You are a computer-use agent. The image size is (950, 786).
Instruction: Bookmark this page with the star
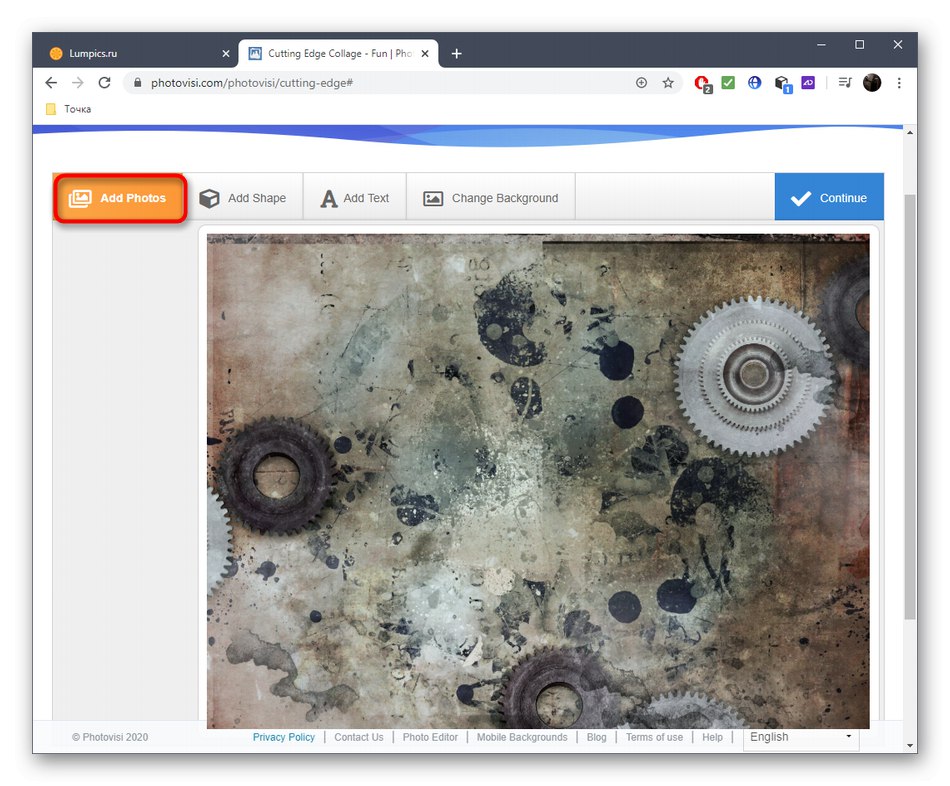coord(668,82)
